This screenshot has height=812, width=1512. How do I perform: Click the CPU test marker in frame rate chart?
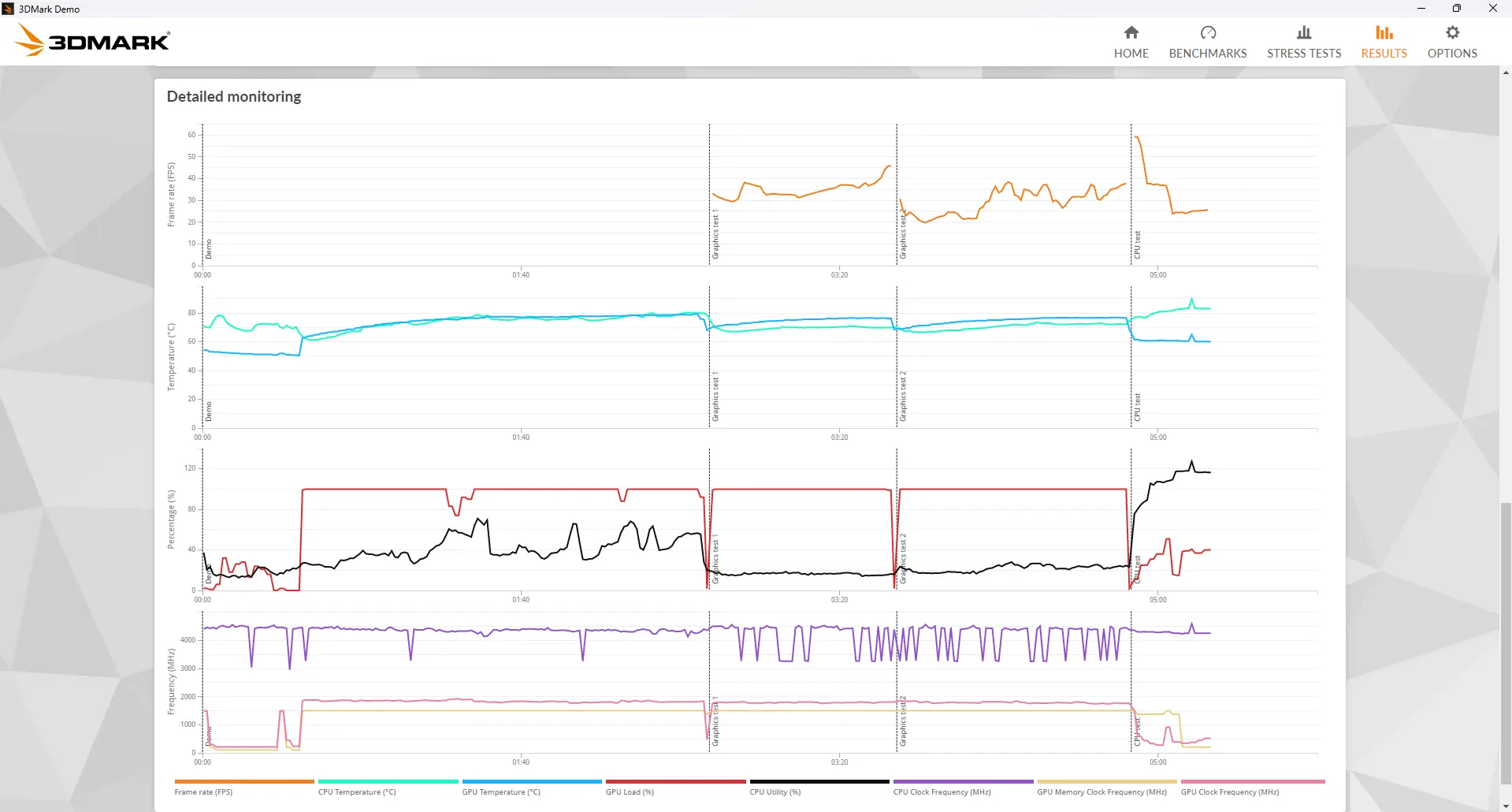[x=1137, y=245]
